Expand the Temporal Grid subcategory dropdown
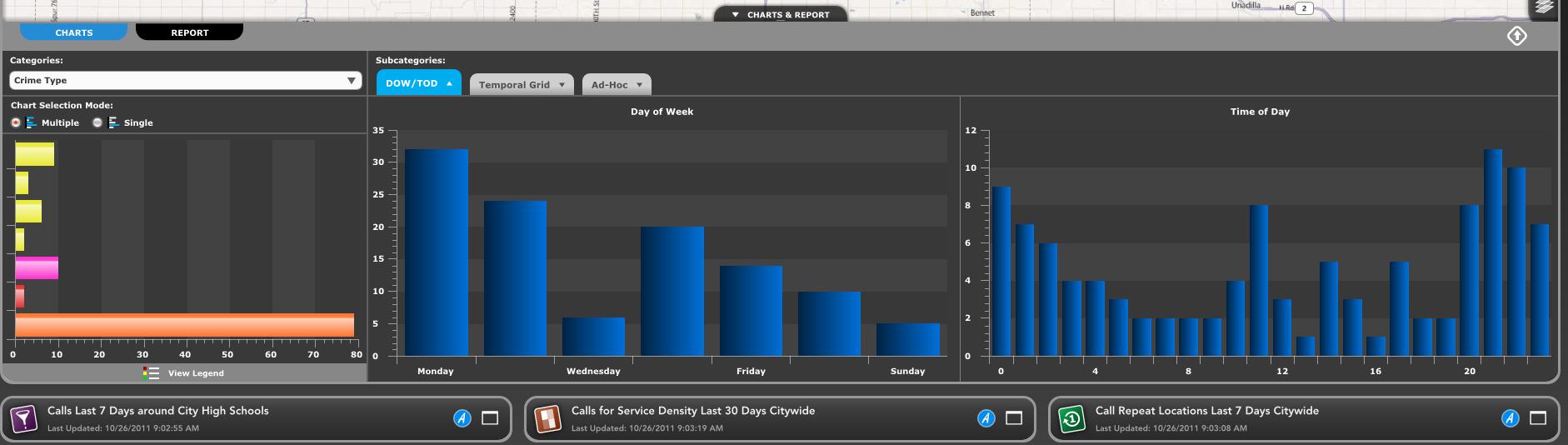1568x445 pixels. click(x=522, y=84)
